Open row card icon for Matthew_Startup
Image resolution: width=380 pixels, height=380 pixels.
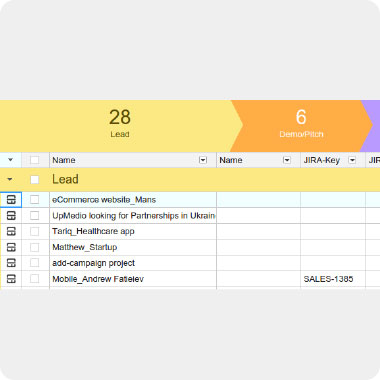click(x=11, y=247)
